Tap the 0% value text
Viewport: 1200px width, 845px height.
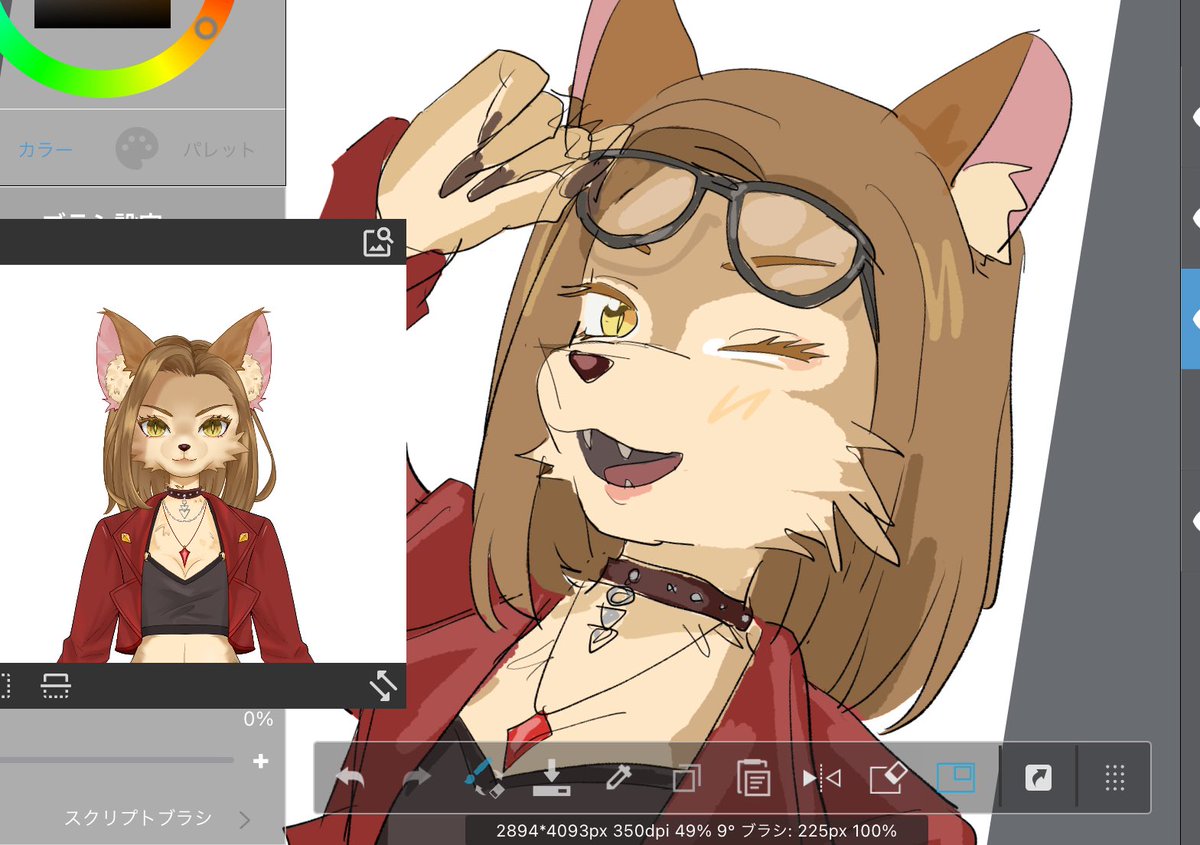(258, 719)
